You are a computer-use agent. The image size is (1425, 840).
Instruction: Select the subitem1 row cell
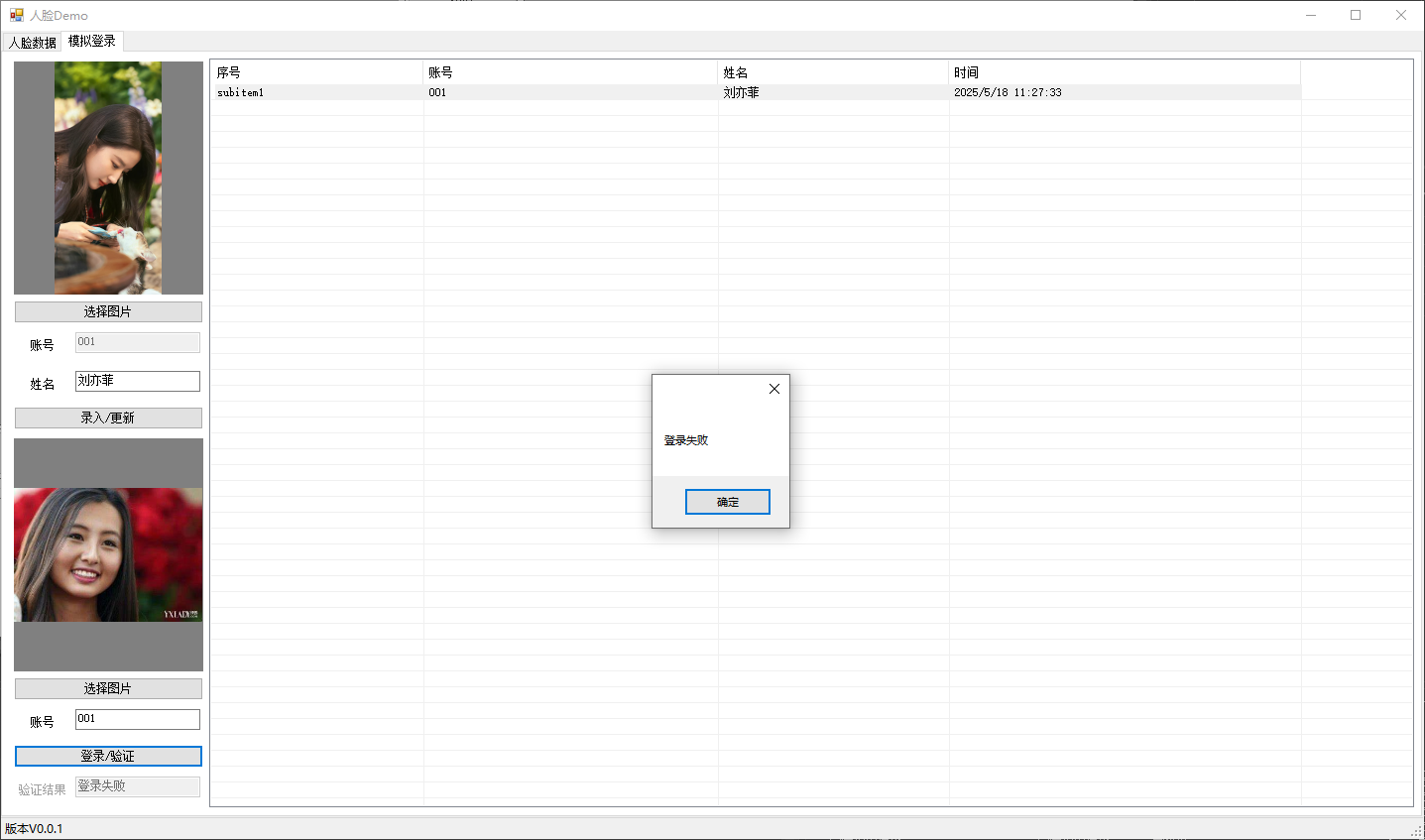coord(240,92)
